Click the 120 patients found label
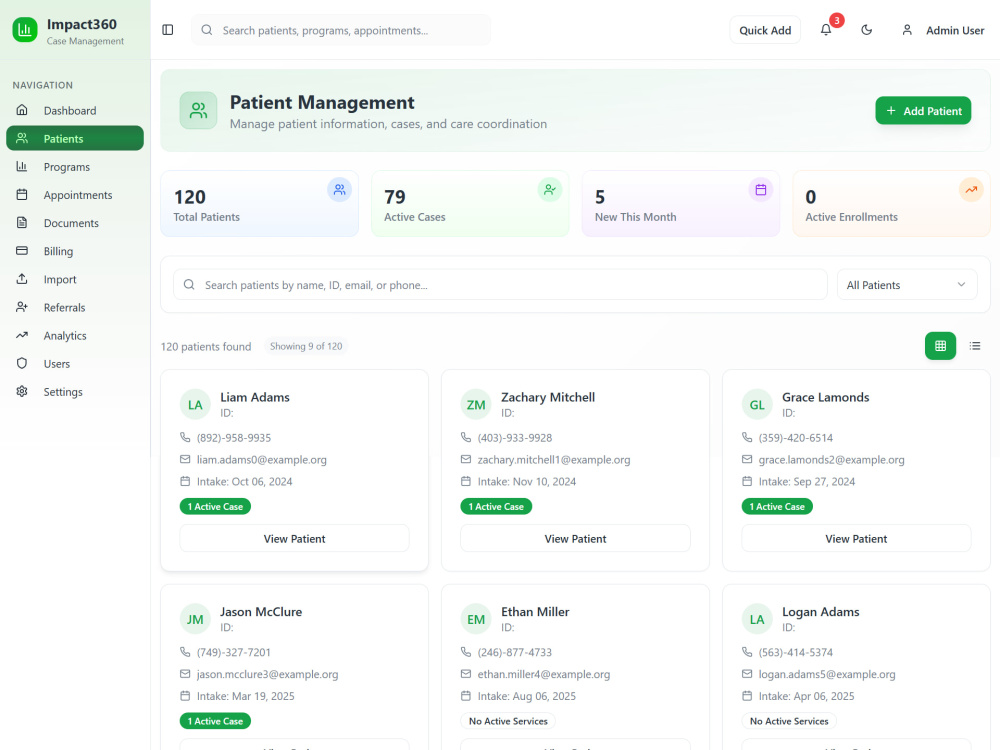This screenshot has width=1000, height=750. pos(205,346)
